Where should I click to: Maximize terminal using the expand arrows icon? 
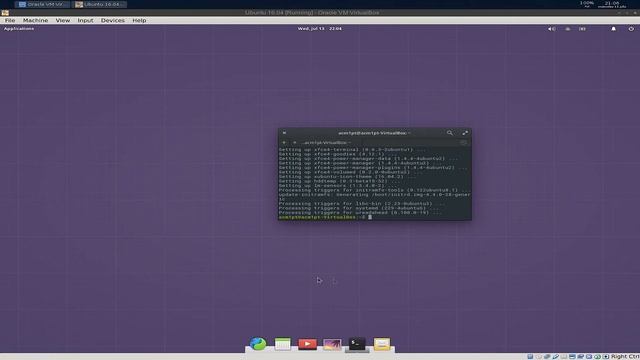[465, 133]
